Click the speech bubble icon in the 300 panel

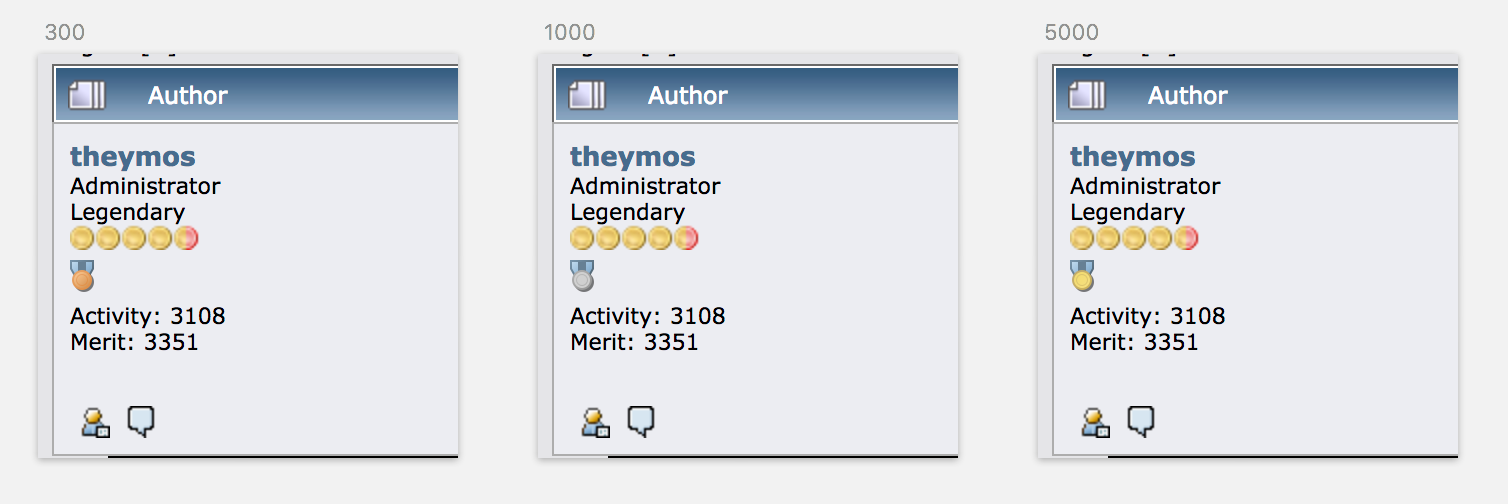pos(141,422)
